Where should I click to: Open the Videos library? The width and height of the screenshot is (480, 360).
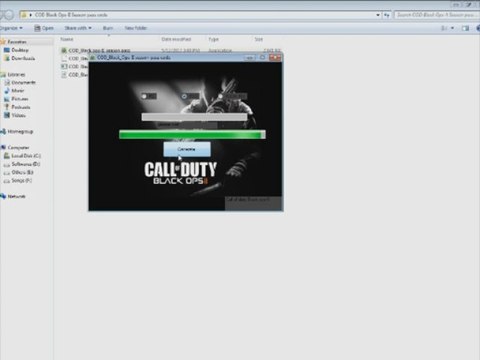(18, 115)
